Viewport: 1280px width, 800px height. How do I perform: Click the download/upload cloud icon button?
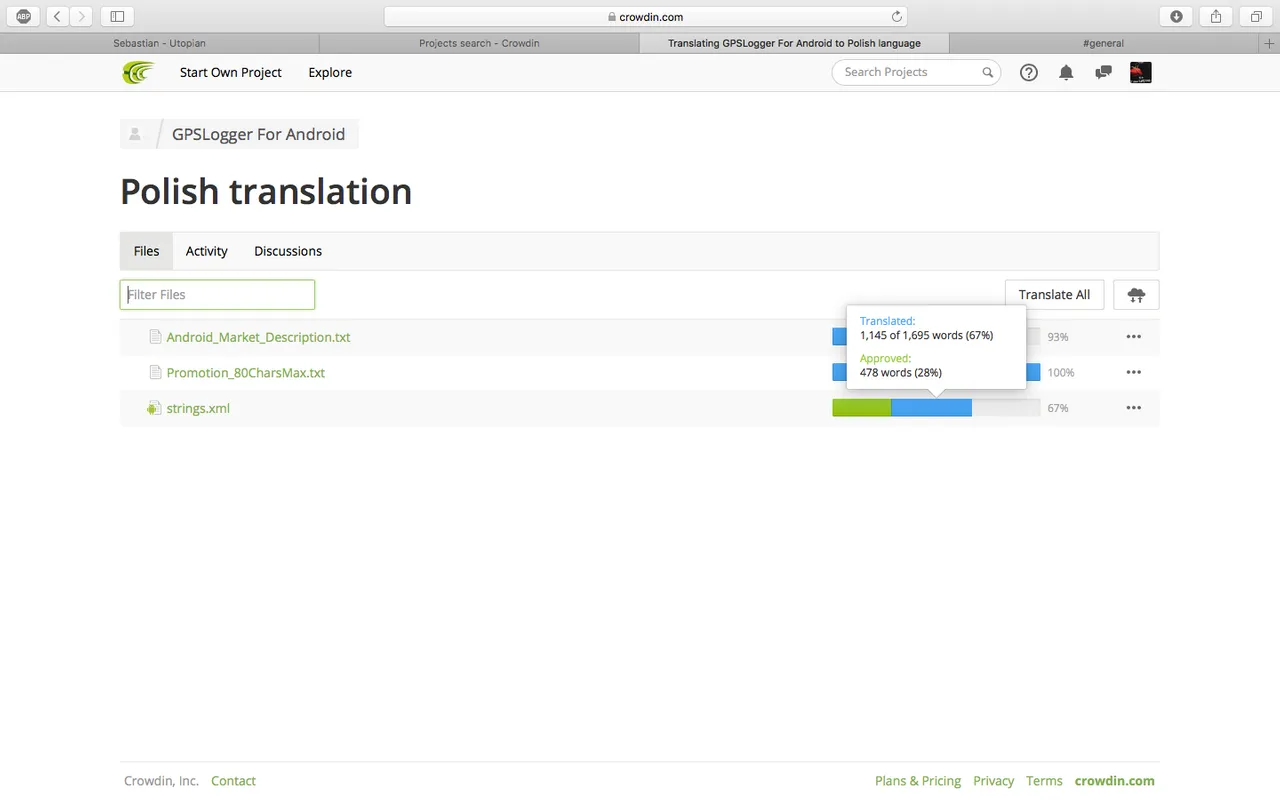point(1136,295)
